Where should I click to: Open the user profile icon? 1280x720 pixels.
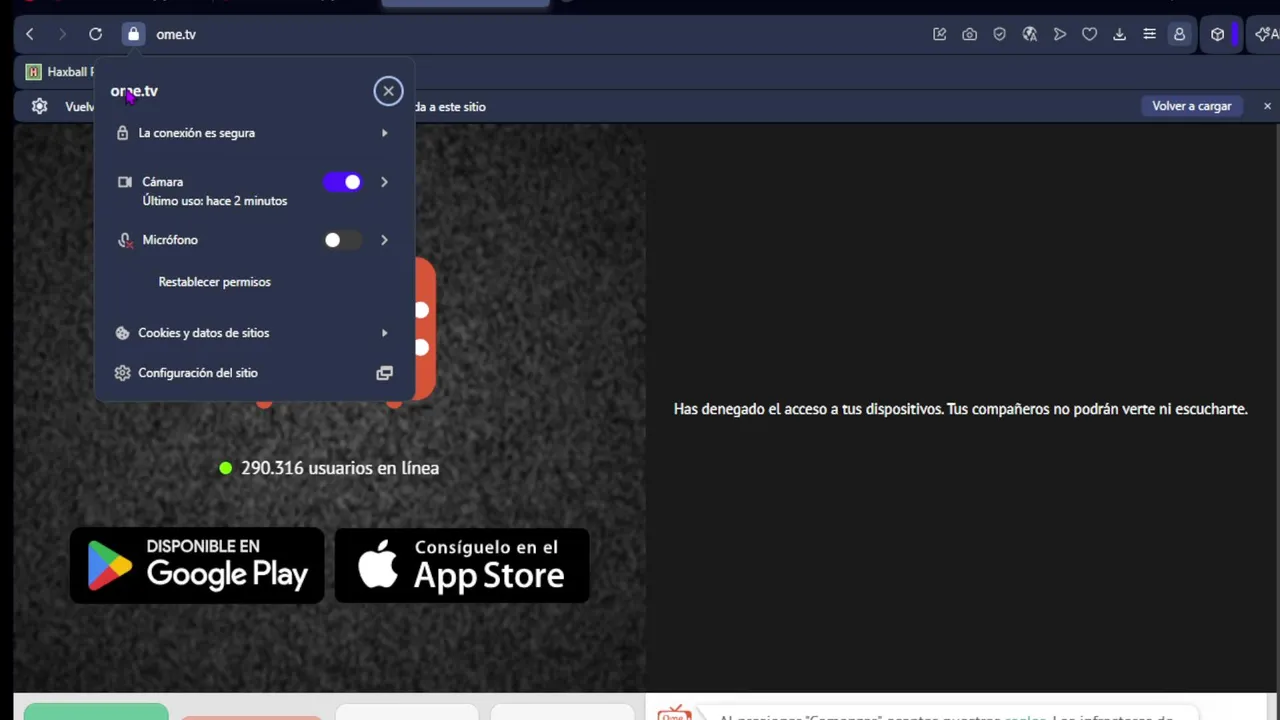coord(1179,34)
